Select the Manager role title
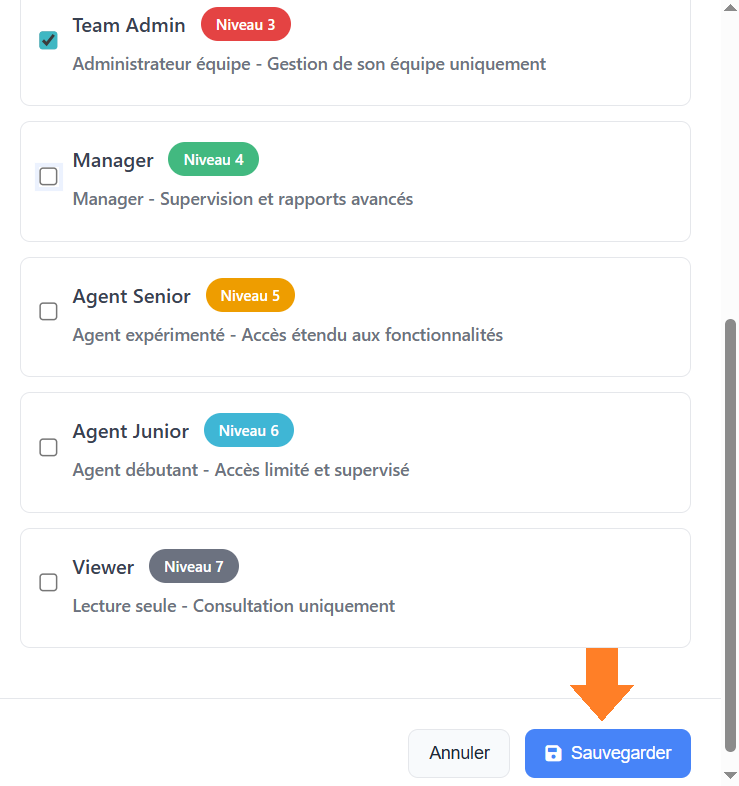The width and height of the screenshot is (739, 786). pyautogui.click(x=113, y=160)
